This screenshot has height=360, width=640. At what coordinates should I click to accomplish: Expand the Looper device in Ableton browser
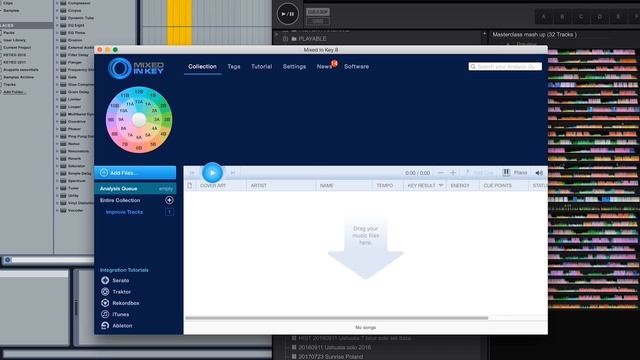(x=57, y=107)
